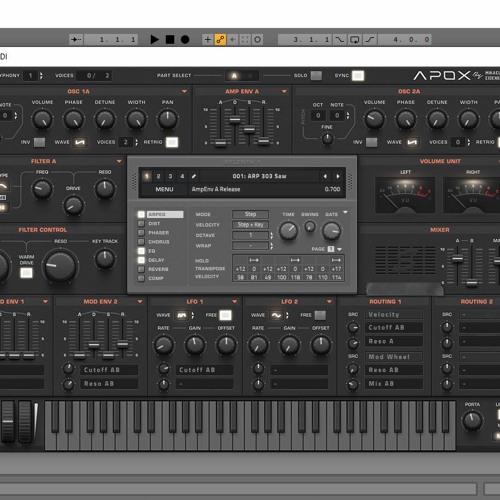The image size is (500, 500).
Task: Click the session record circle icon
Action: tap(257, 40)
